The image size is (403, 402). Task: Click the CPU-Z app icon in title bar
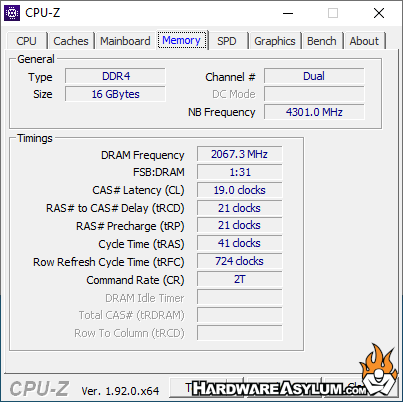[12, 13]
